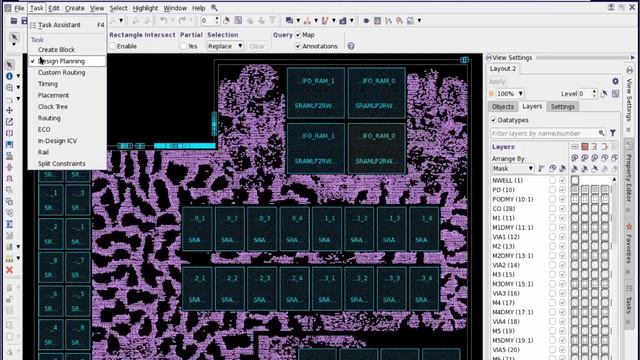Click first pattern swatch in CO (28) row

click(x=575, y=209)
